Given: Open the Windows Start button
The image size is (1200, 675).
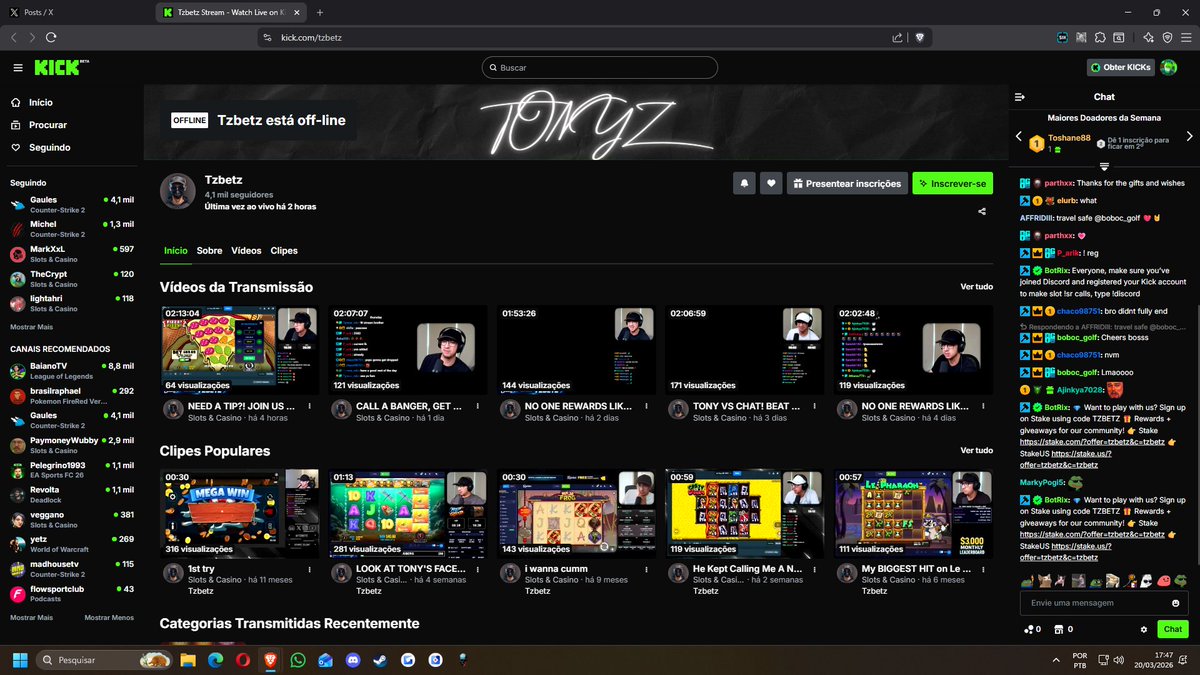Looking at the screenshot, I should pyautogui.click(x=18, y=660).
